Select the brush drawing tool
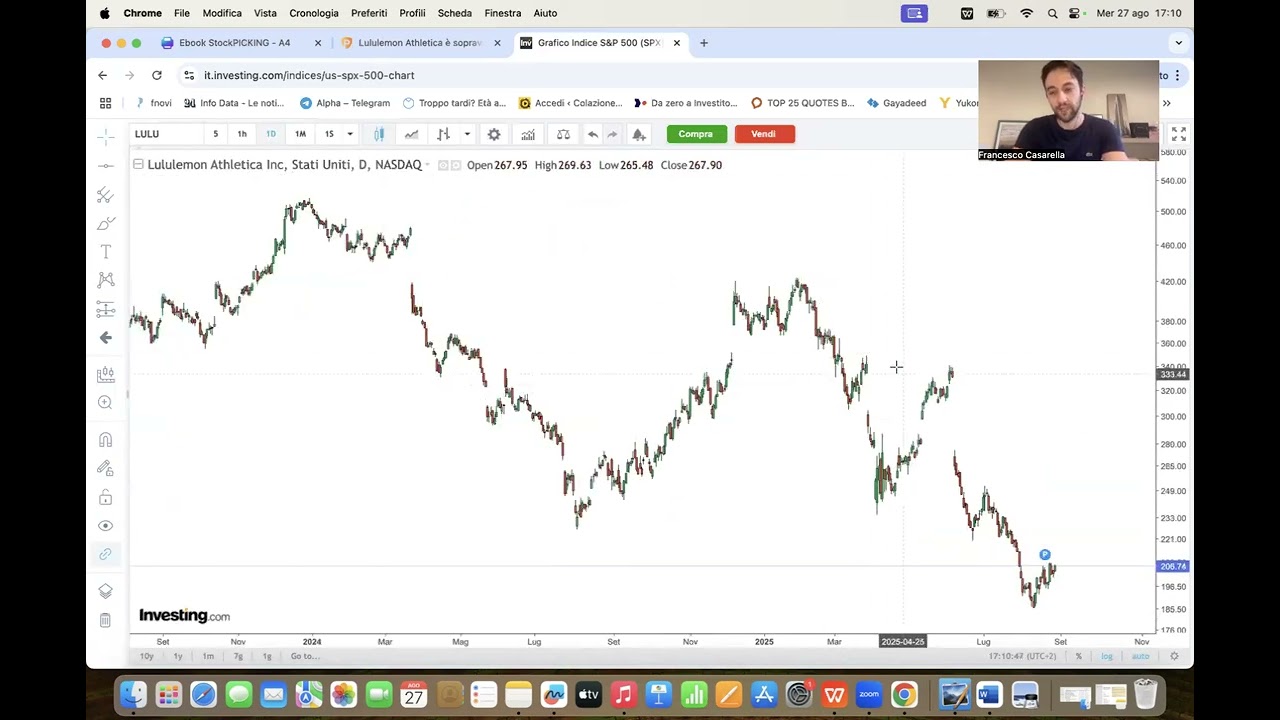1280x720 pixels. pyautogui.click(x=105, y=223)
